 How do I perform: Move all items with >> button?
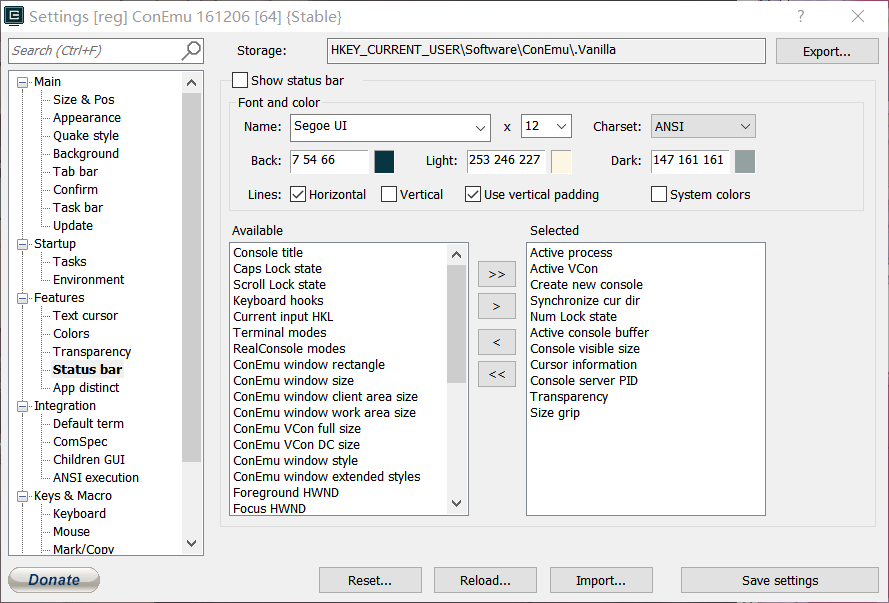click(x=496, y=273)
